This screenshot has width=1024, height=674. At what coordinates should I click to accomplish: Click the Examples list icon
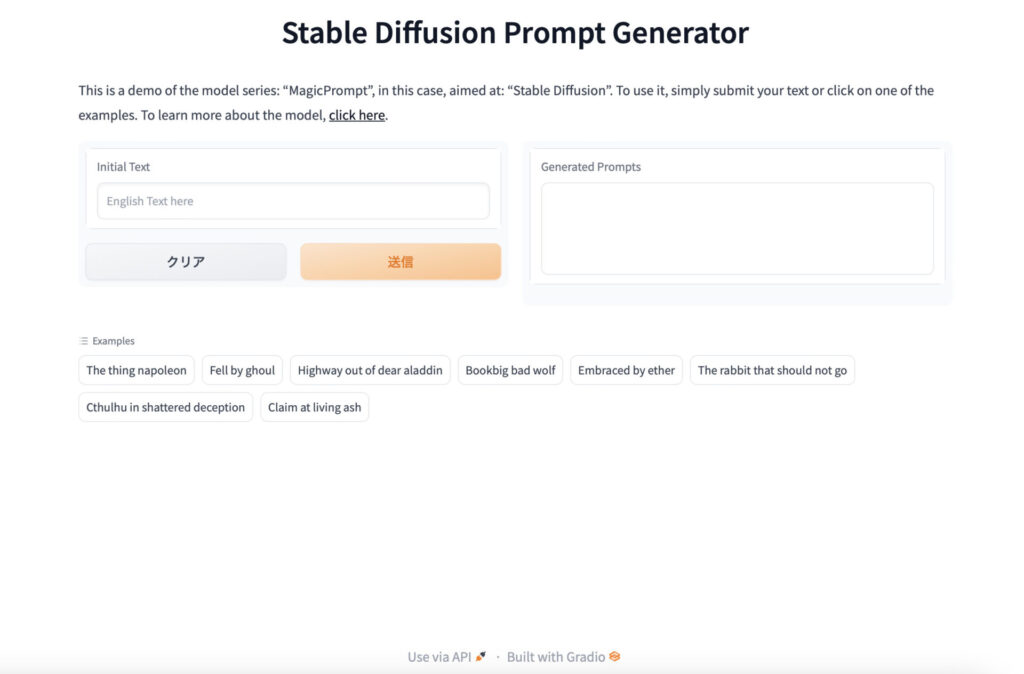(x=84, y=341)
